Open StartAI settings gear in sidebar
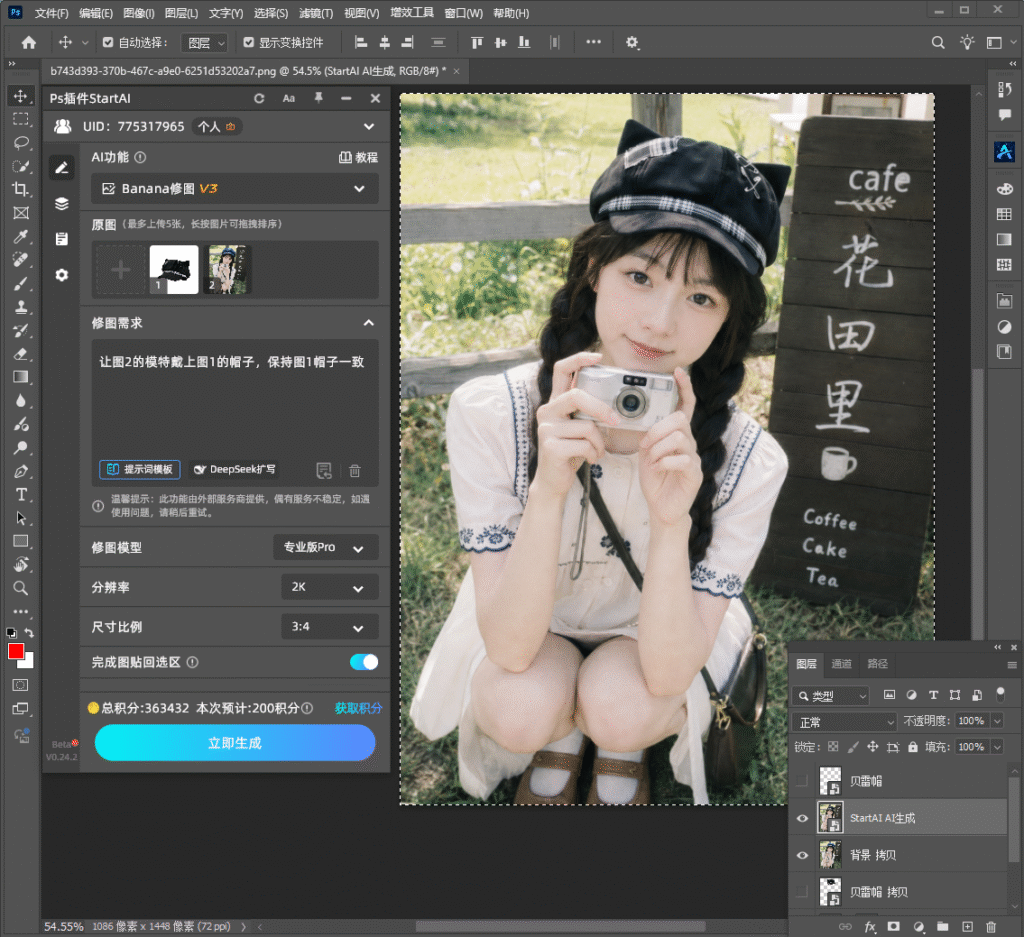This screenshot has width=1024, height=937. click(61, 275)
